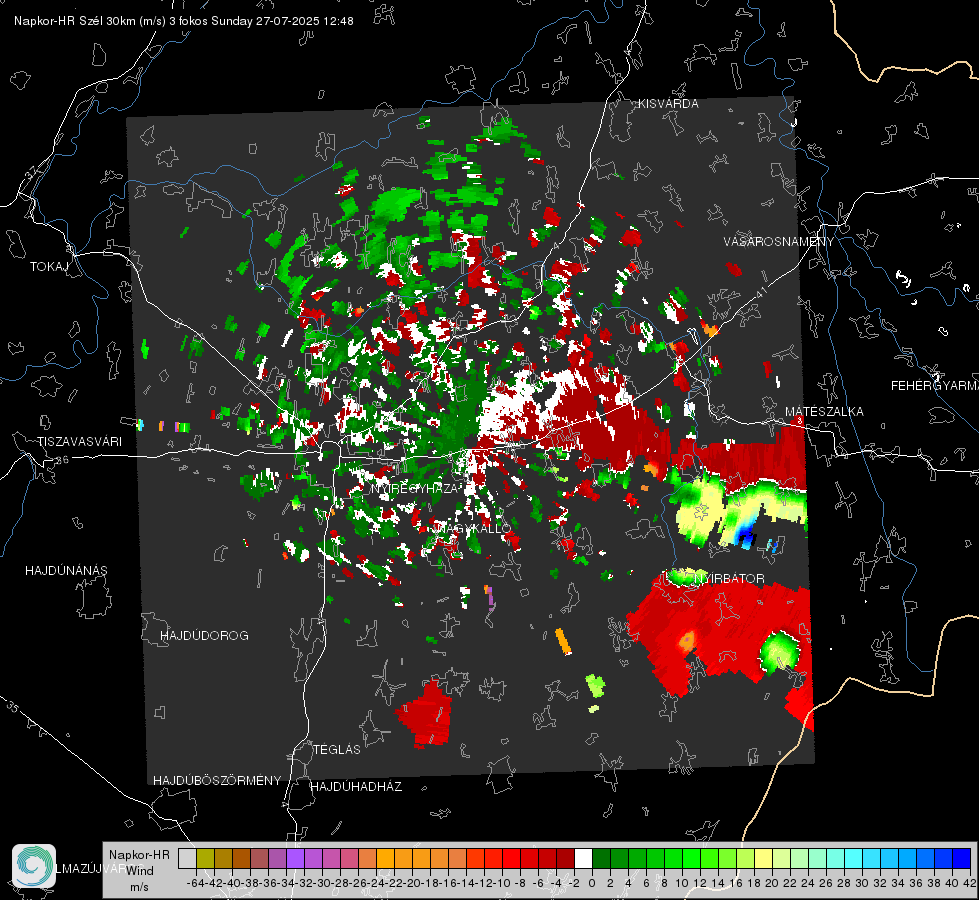
Task: Click the KISVÁRDA city label
Action: click(668, 104)
